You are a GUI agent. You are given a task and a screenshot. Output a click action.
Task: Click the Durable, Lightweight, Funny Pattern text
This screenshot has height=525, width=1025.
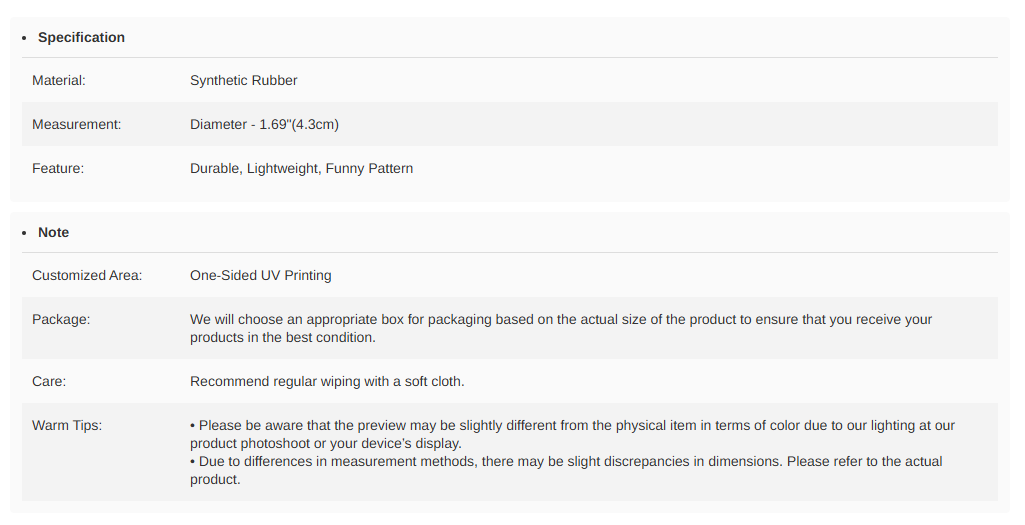tap(301, 168)
